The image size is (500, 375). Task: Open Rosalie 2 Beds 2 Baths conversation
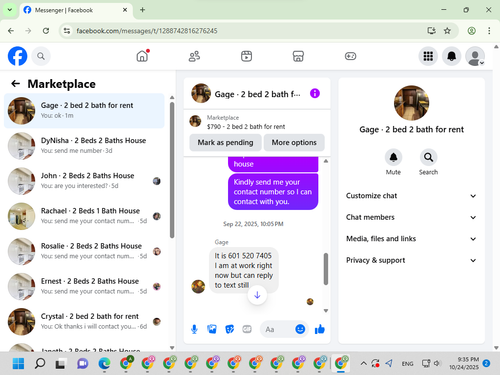(x=84, y=251)
